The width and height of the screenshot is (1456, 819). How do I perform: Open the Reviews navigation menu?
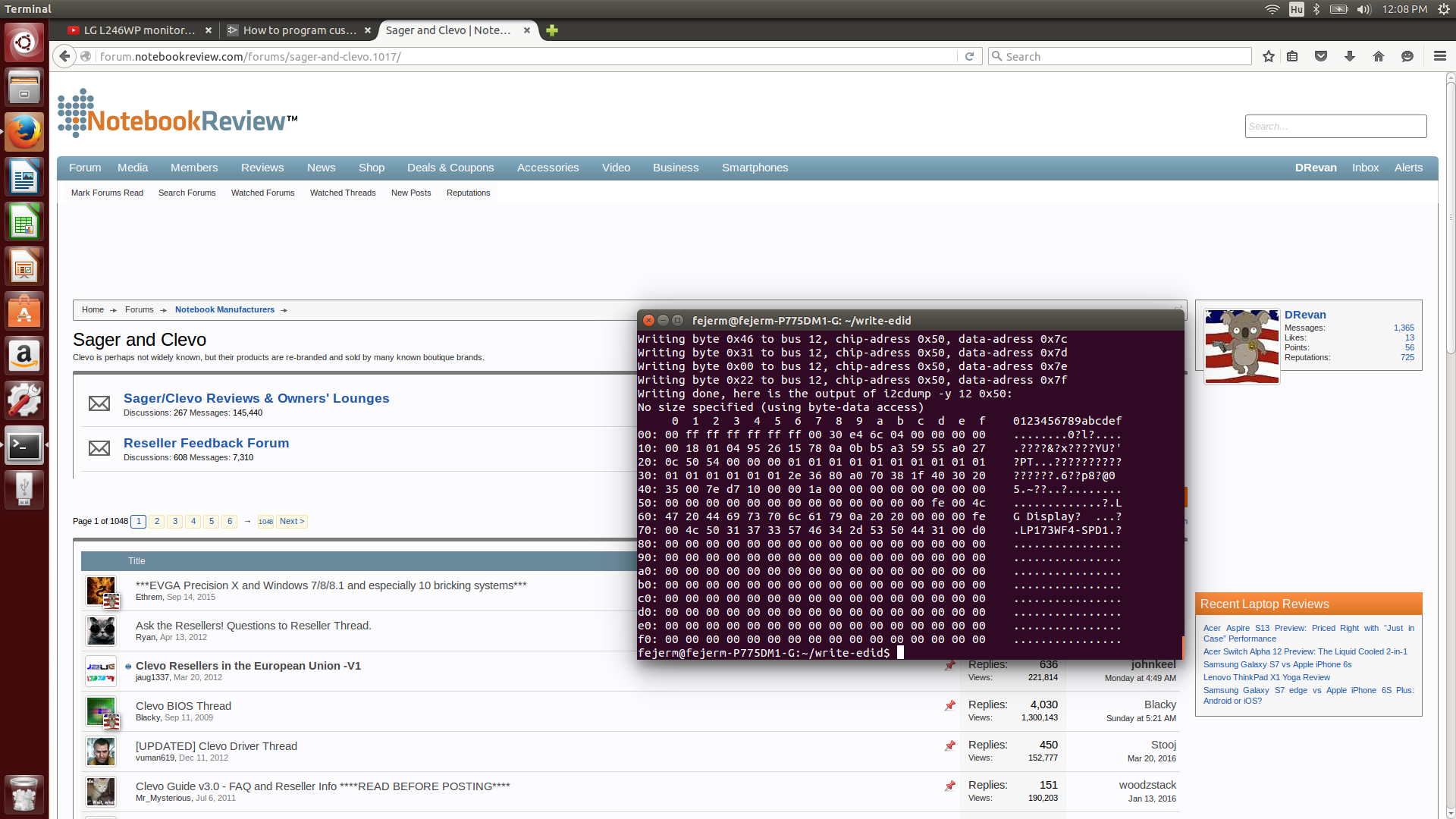(262, 168)
